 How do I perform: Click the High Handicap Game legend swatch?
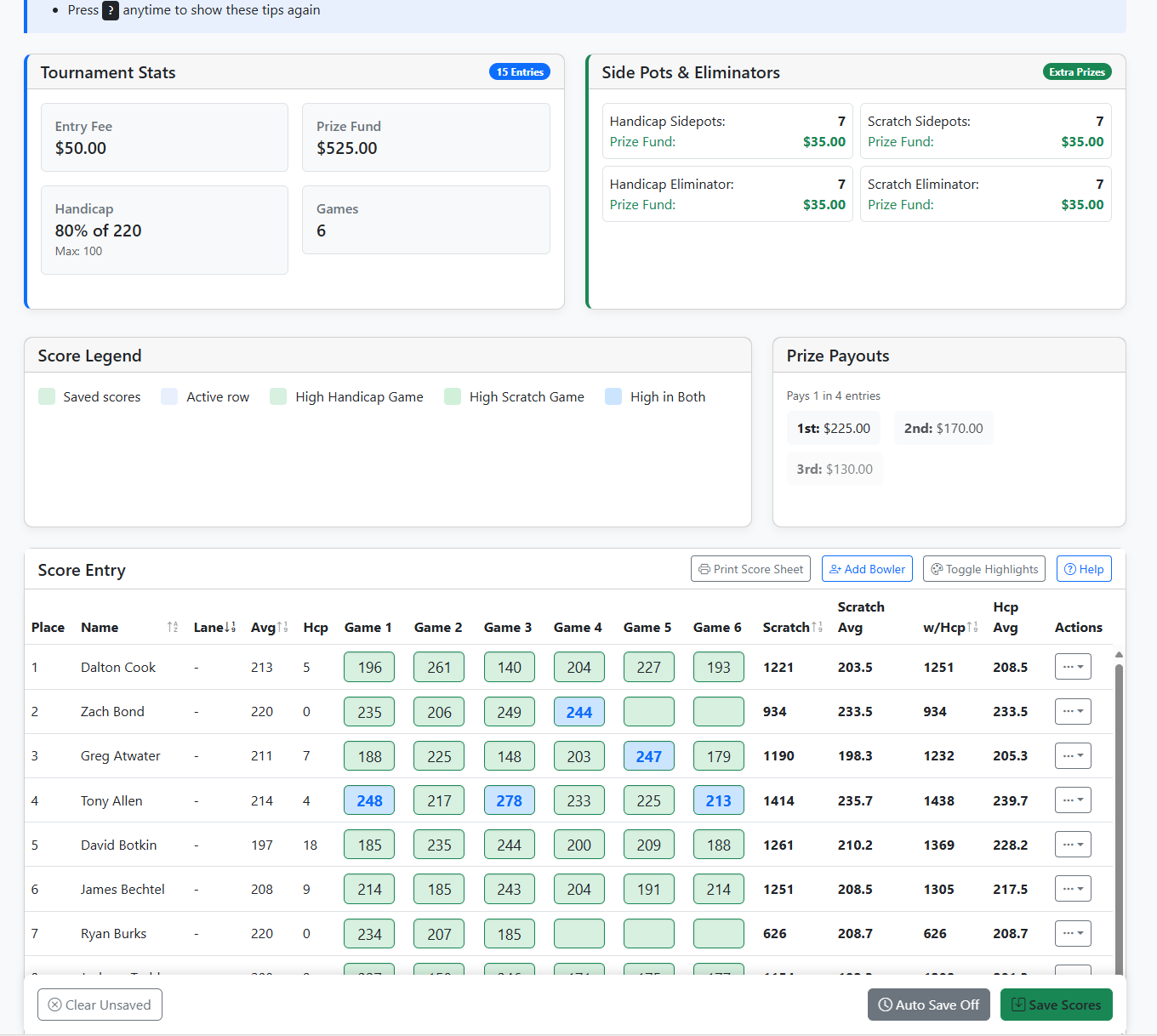(278, 396)
